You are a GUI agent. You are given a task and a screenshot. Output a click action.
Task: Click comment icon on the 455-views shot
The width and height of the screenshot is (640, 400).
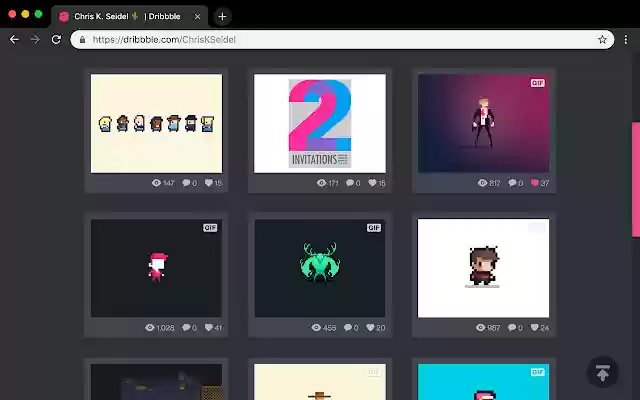[x=348, y=327]
